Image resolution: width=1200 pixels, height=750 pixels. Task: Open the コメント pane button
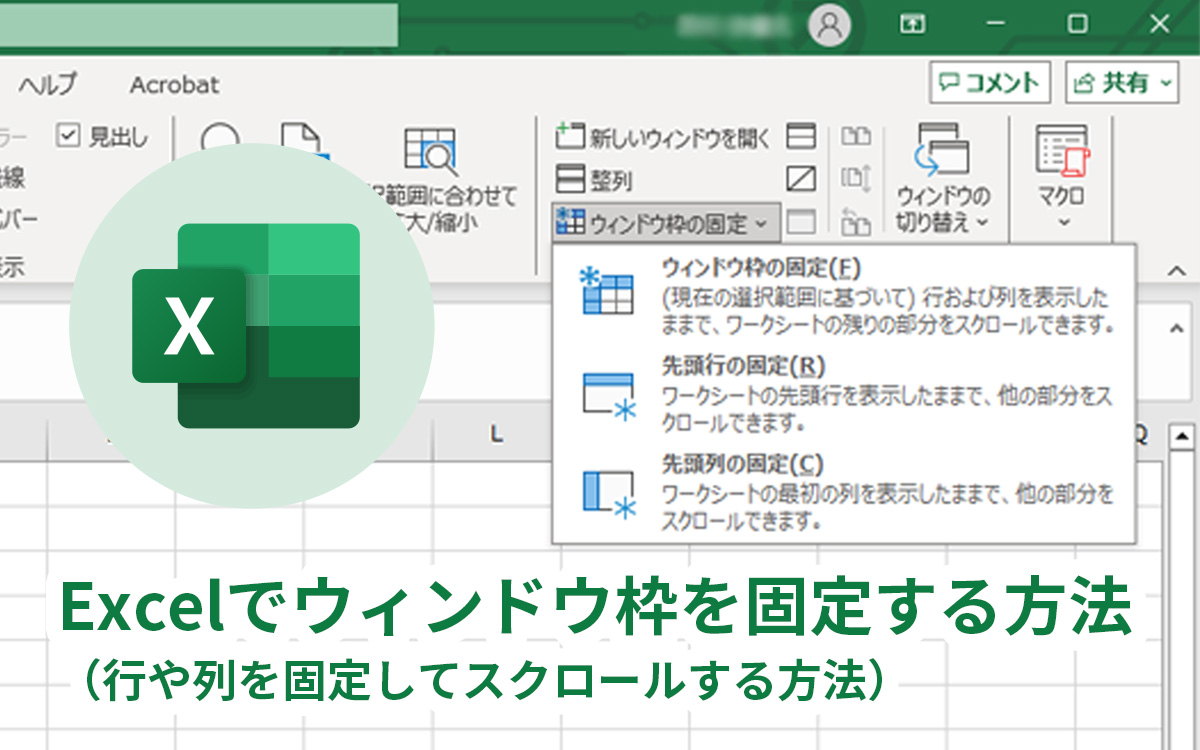pyautogui.click(x=990, y=83)
